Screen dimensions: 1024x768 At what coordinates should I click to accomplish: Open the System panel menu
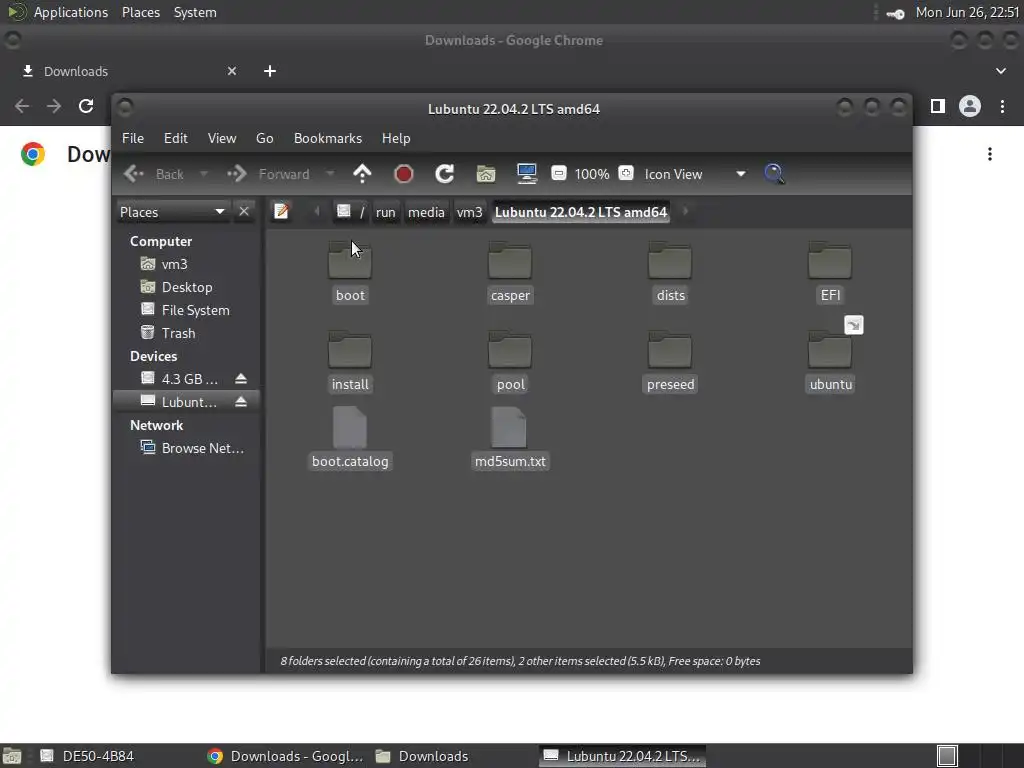click(195, 12)
